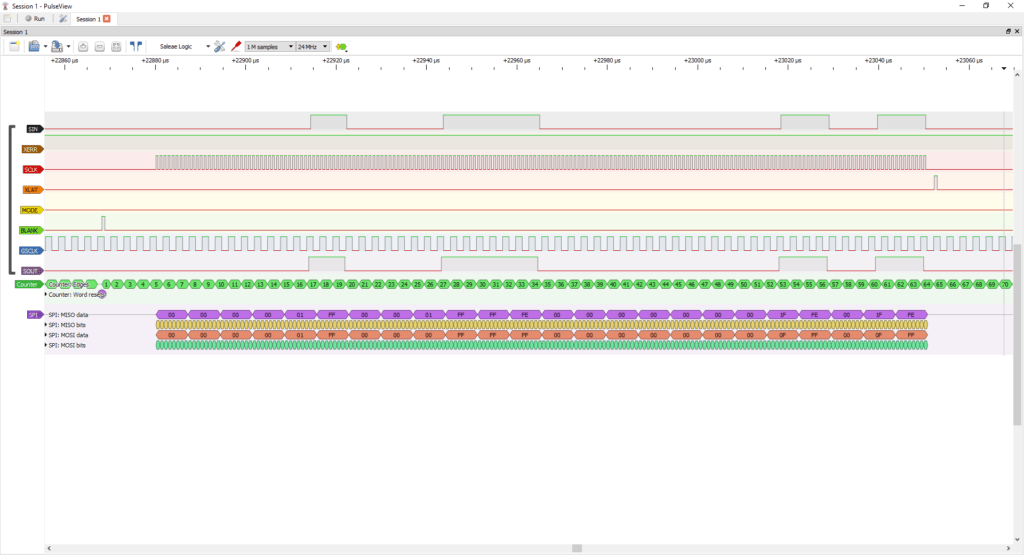Select the SCLK channel label
The width and height of the screenshot is (1024, 555).
click(x=32, y=169)
